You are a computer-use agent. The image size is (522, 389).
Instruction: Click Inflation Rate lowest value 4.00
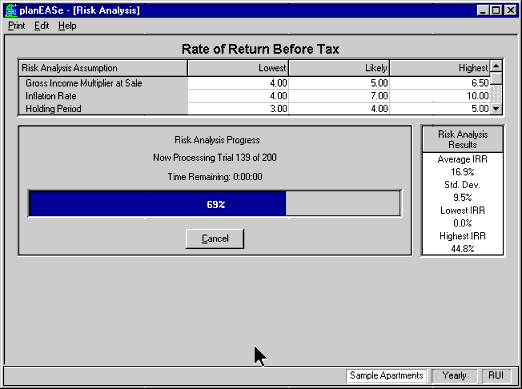point(238,96)
